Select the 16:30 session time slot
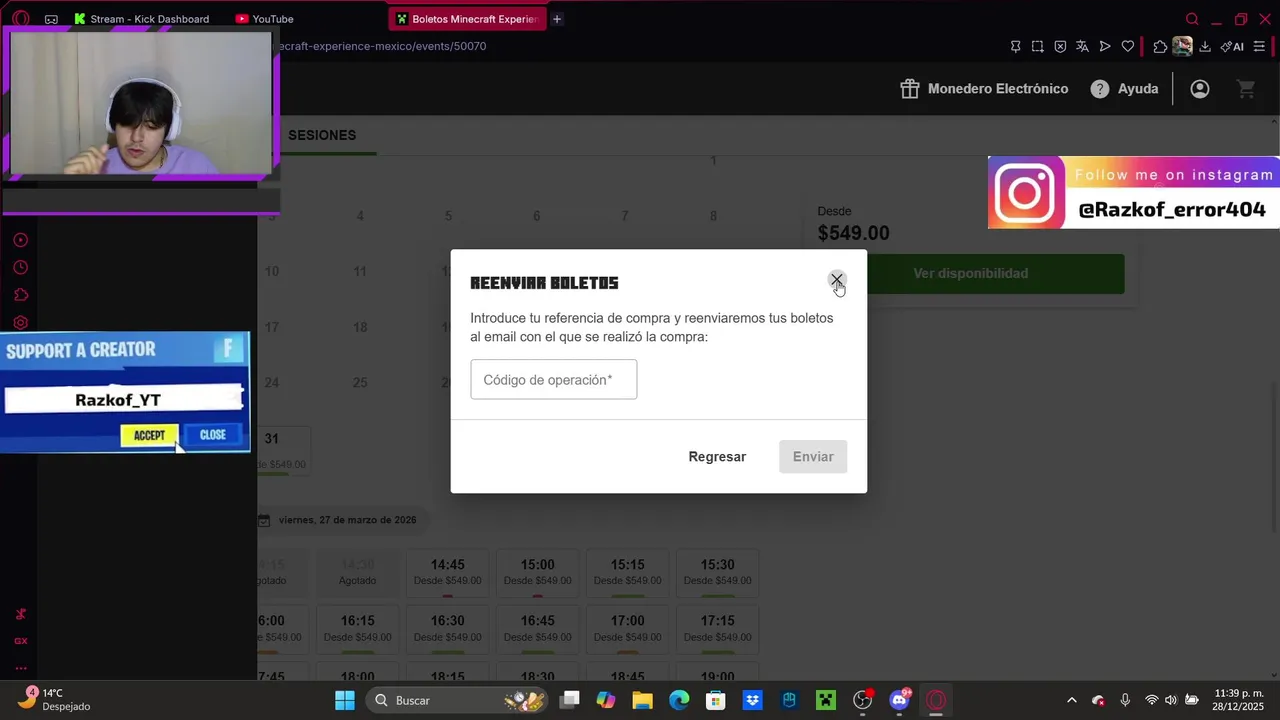Viewport: 1280px width, 720px height. point(447,628)
